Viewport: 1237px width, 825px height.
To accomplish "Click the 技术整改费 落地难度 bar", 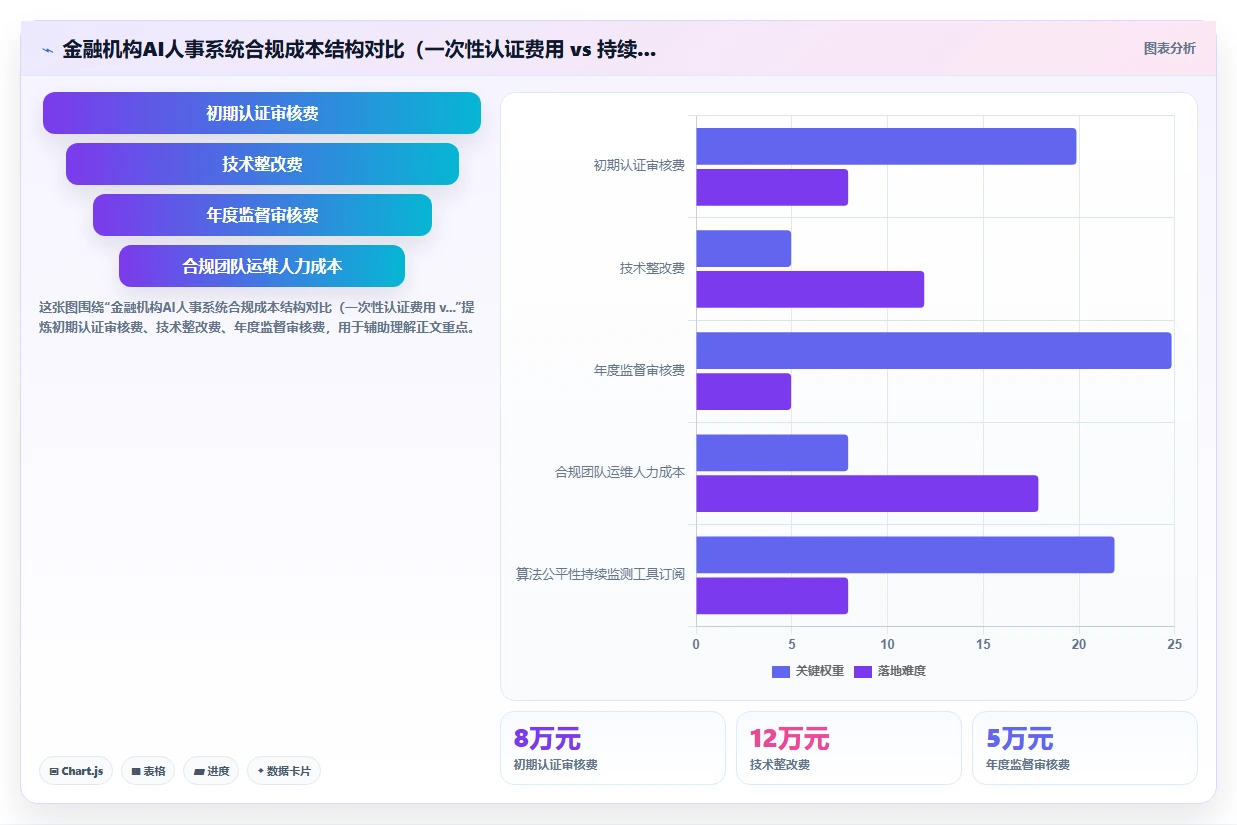I will [x=810, y=289].
